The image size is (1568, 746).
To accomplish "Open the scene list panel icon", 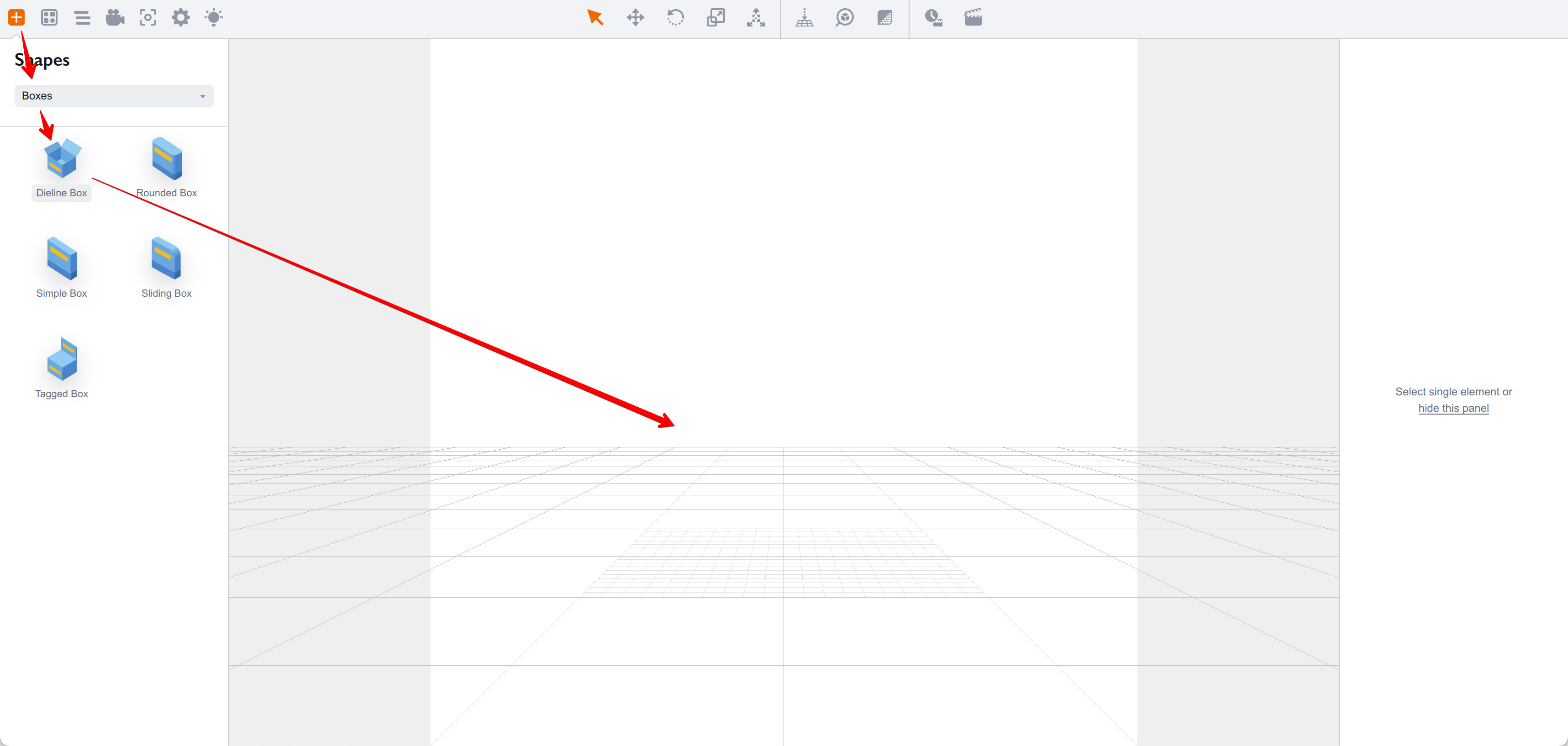I will pyautogui.click(x=82, y=17).
